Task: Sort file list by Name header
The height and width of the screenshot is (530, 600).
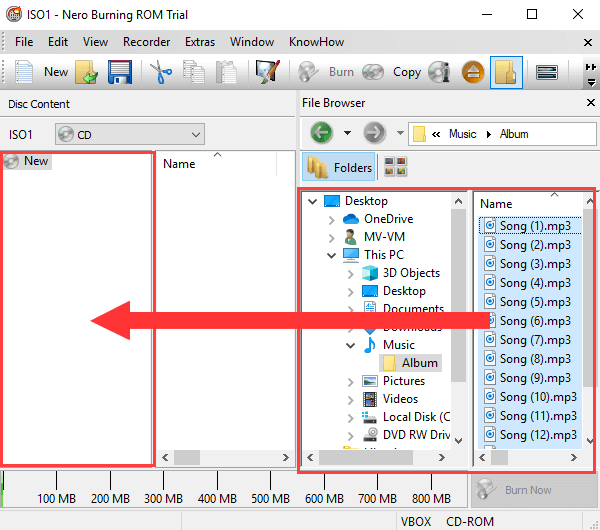Action: coord(528,204)
